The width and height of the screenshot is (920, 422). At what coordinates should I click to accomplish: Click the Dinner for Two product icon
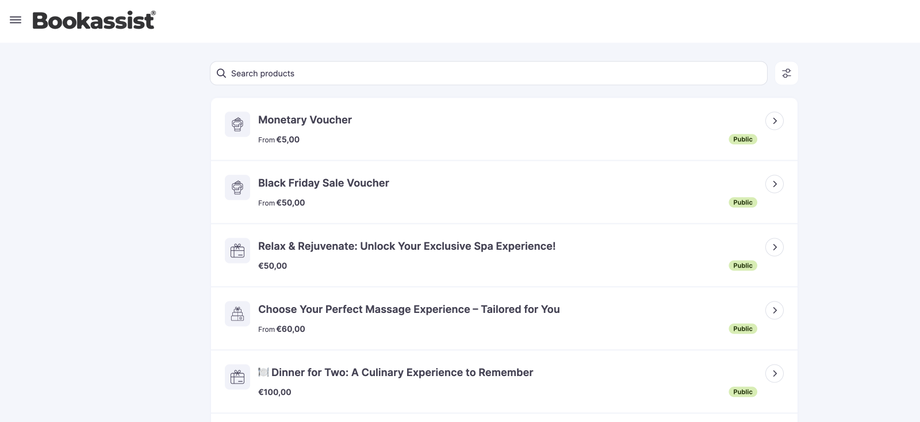[237, 377]
